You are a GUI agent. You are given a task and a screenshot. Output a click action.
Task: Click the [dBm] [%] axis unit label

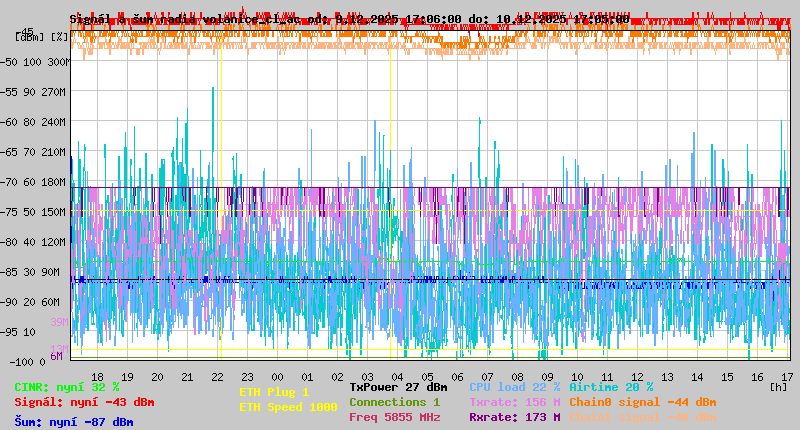[x=43, y=36]
